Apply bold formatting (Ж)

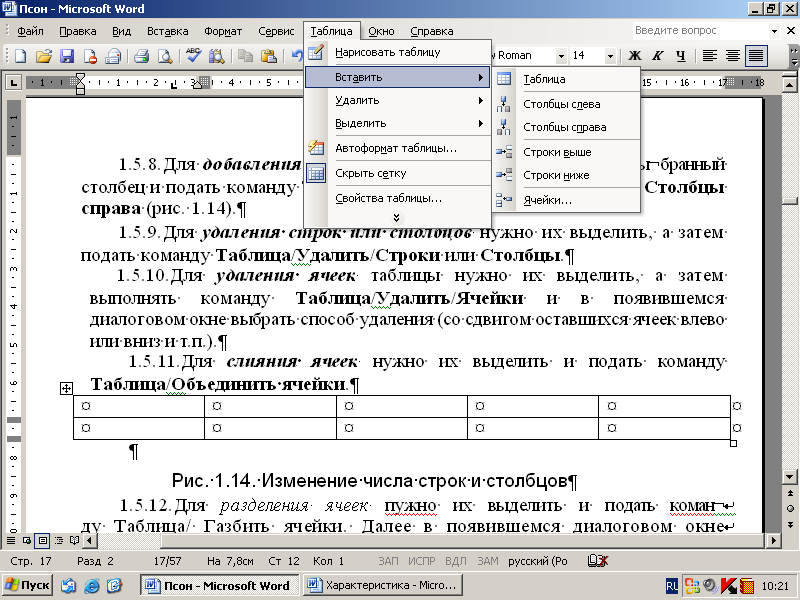pos(634,56)
